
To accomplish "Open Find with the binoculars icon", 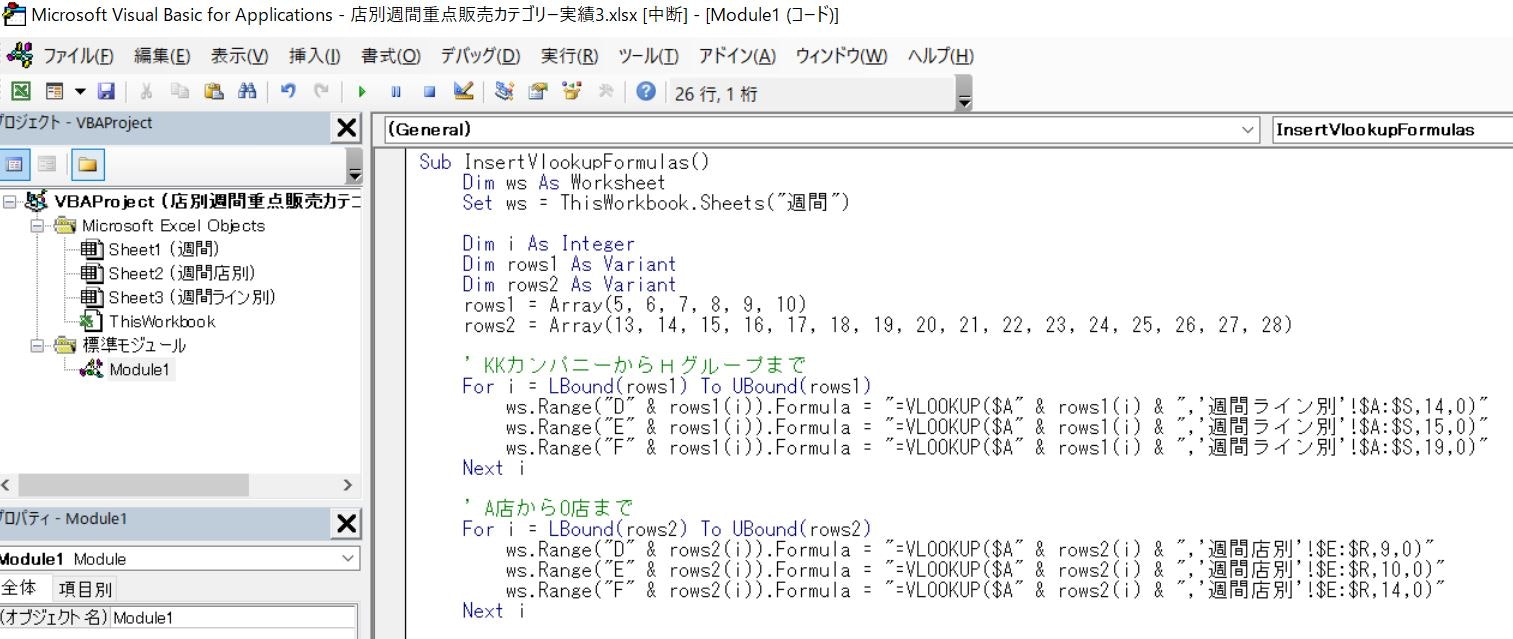I will coord(247,92).
